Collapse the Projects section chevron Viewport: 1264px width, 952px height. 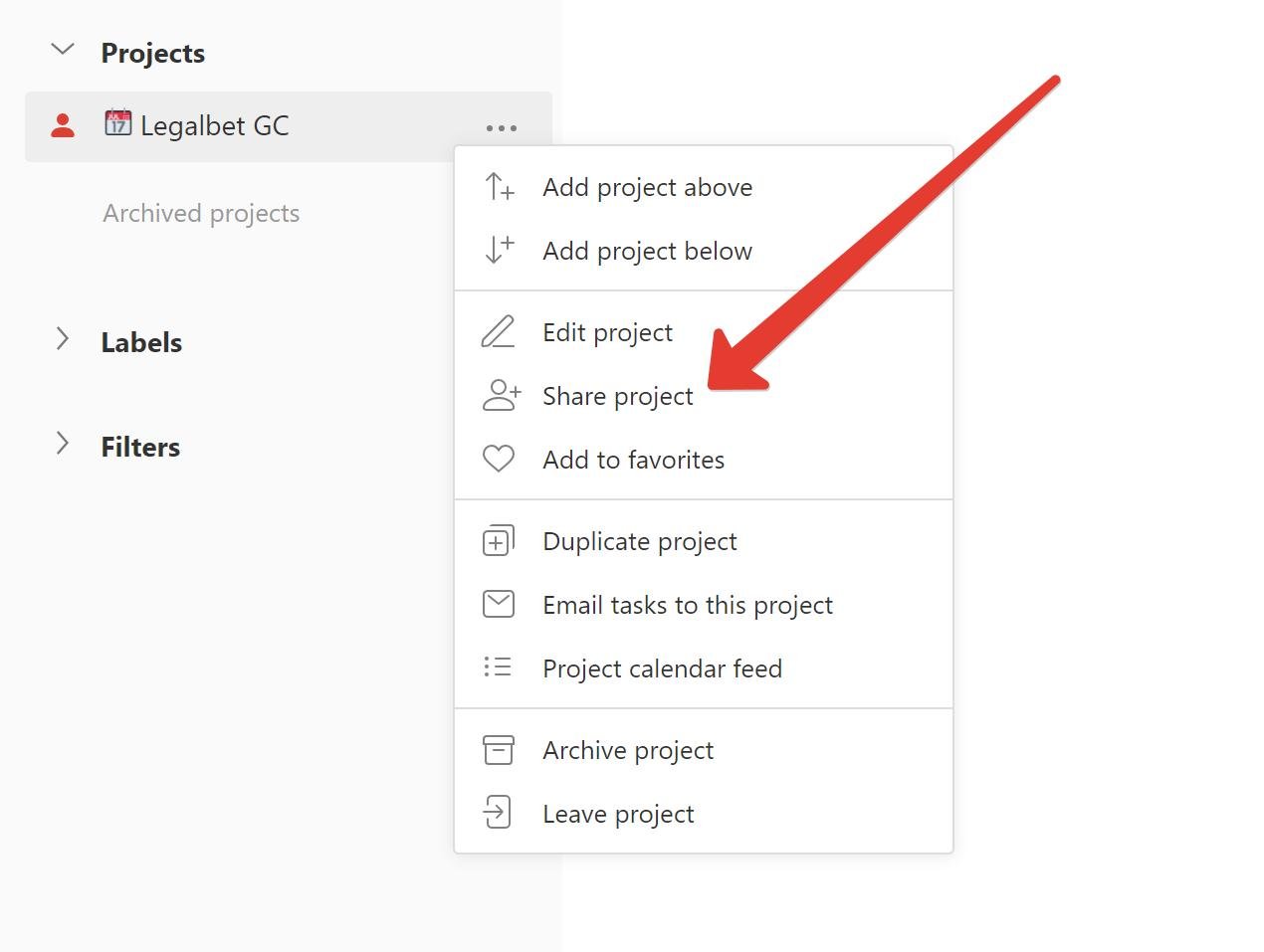(63, 50)
